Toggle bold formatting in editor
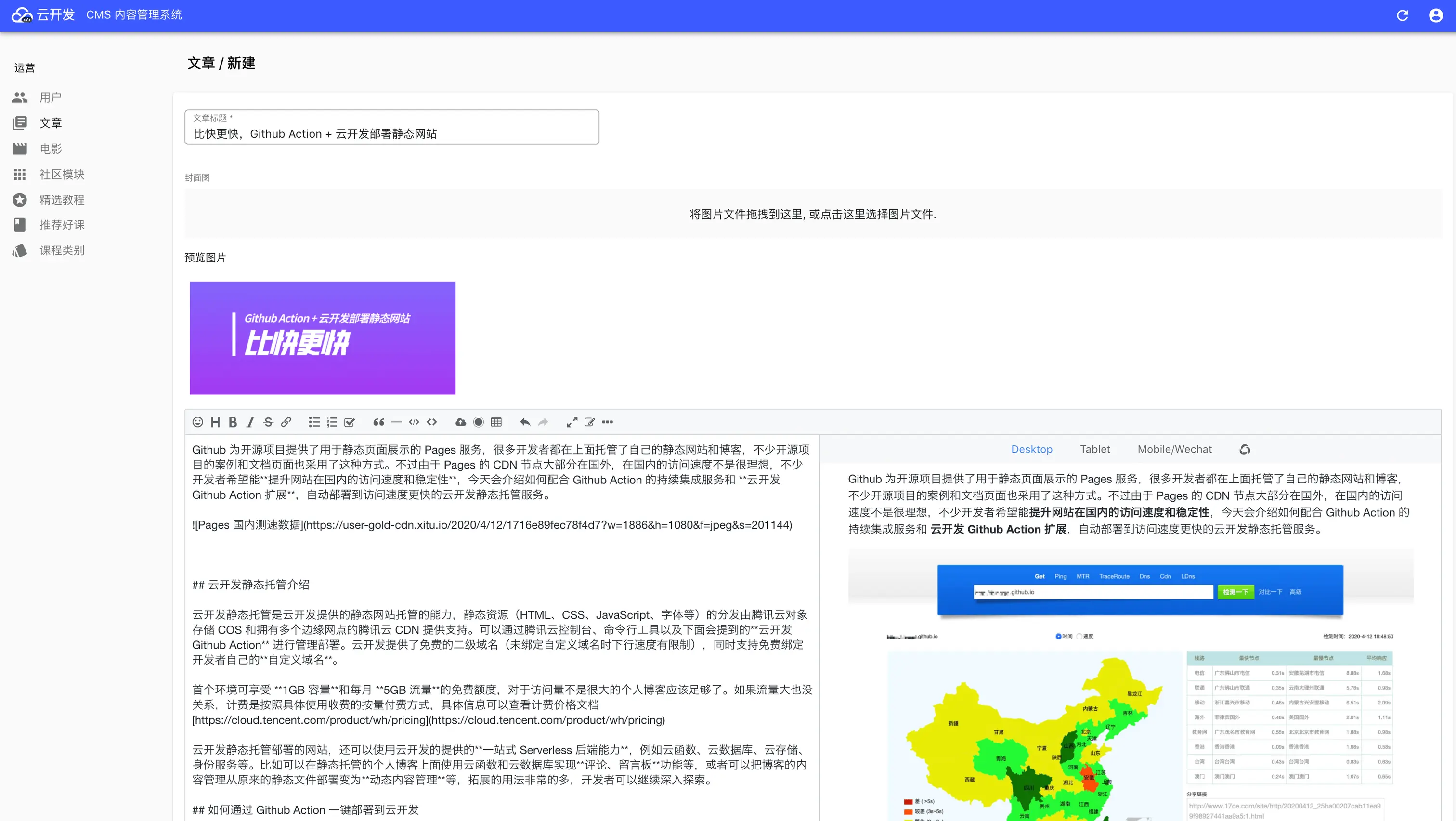The width and height of the screenshot is (1456, 821). (x=232, y=422)
